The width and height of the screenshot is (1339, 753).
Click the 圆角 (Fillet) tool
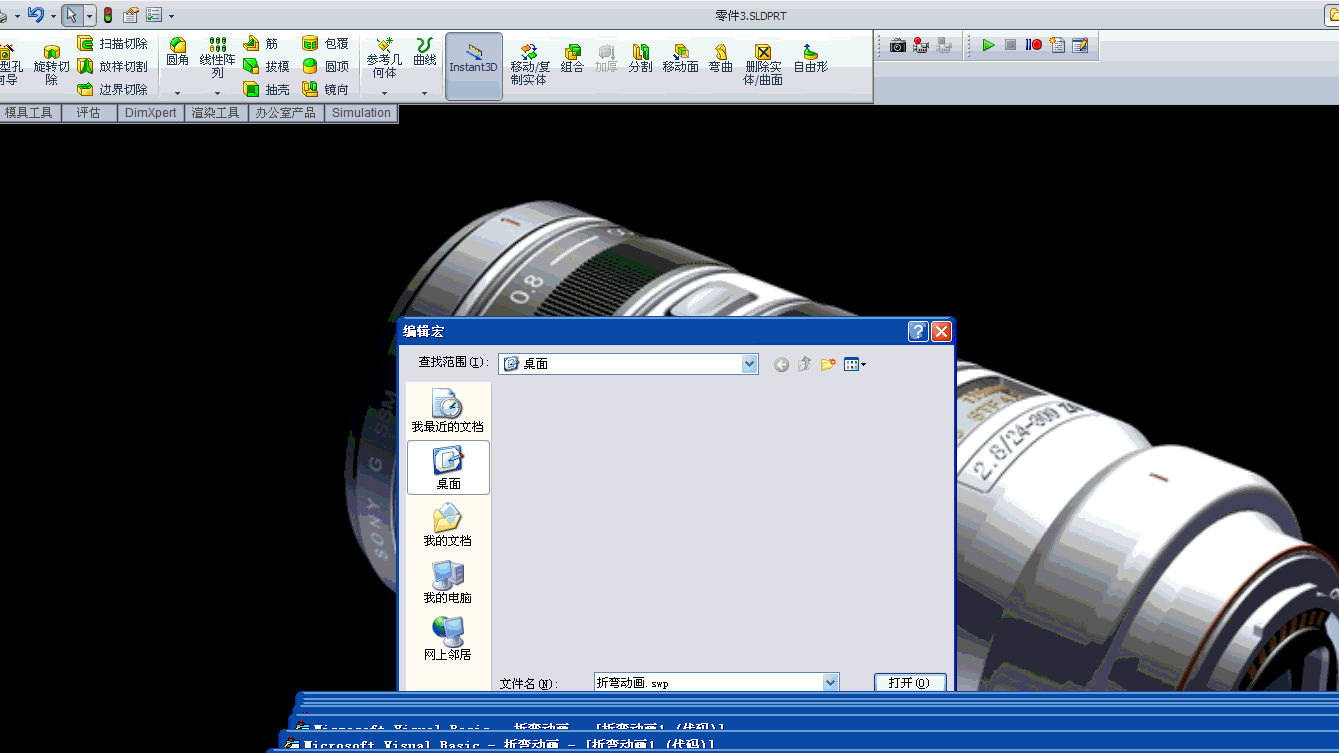click(177, 52)
